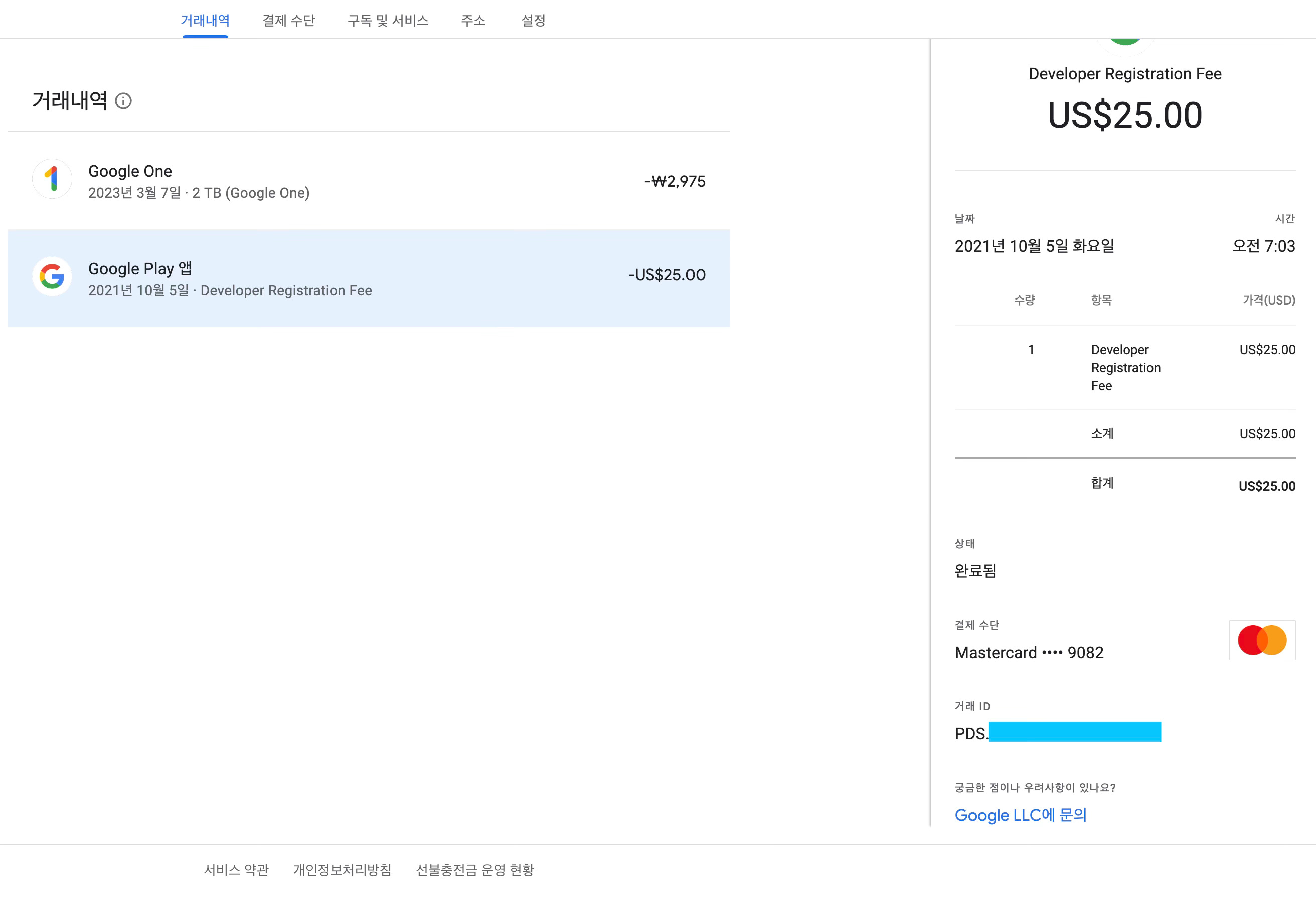Click the 소계 US$25.00 subtotal amount
The width and height of the screenshot is (1316, 897).
tap(1267, 434)
